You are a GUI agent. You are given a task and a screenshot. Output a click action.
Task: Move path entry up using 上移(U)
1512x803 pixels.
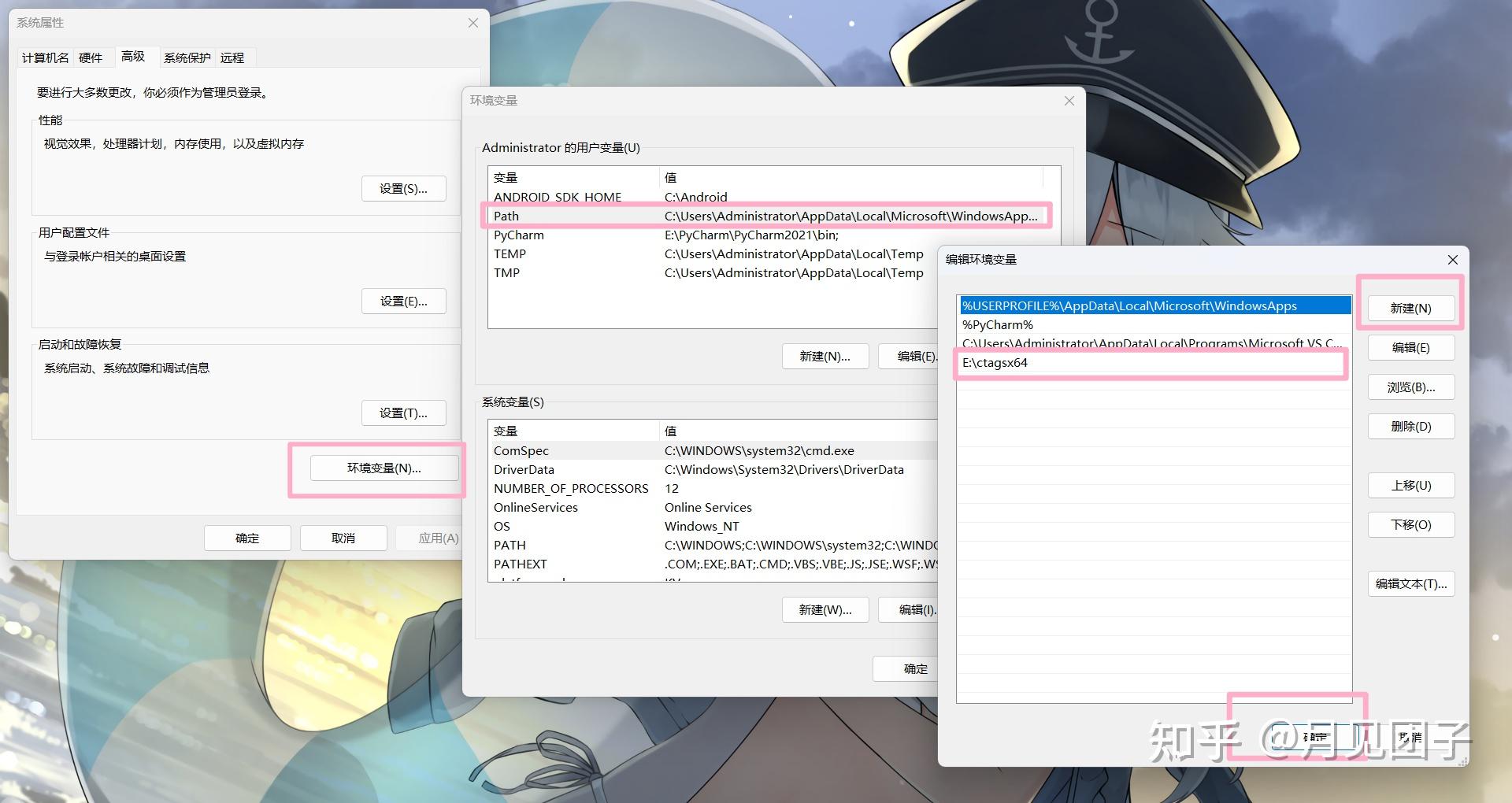1410,485
